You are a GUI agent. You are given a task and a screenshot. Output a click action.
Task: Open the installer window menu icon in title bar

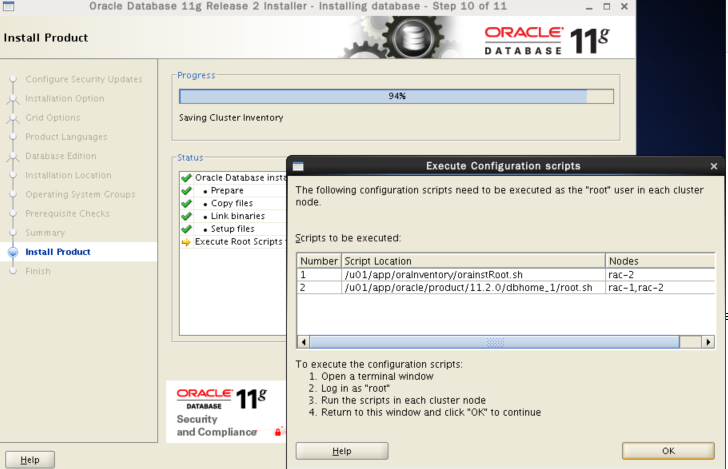click(x=9, y=7)
